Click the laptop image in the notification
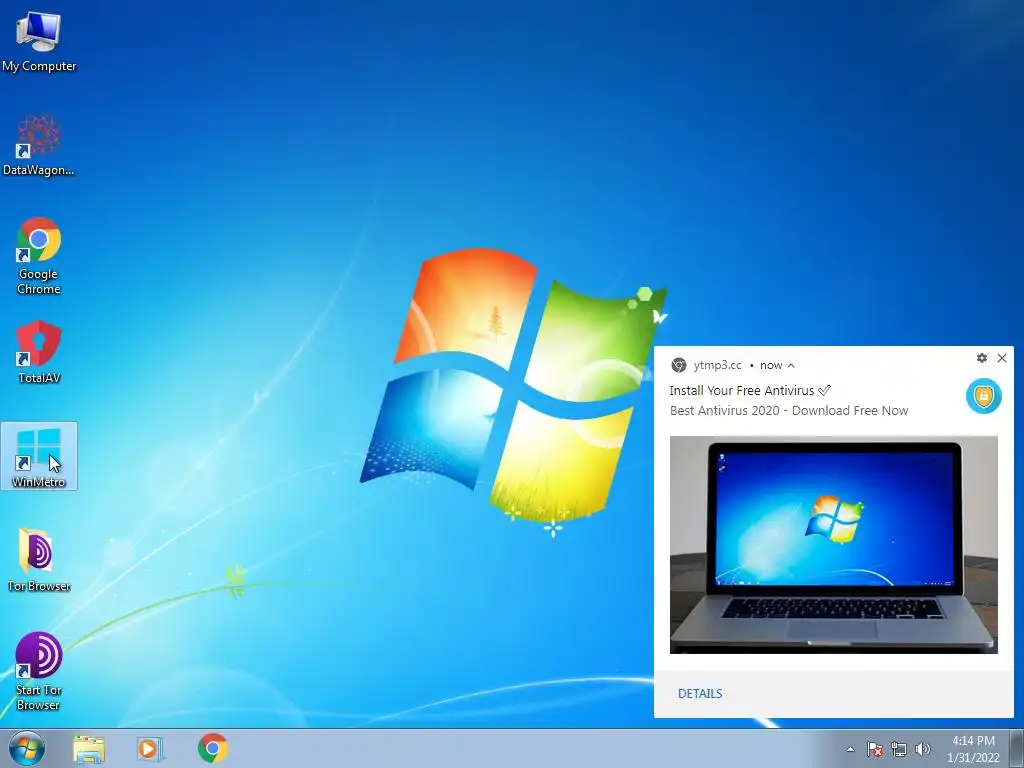The height and width of the screenshot is (768, 1024). (x=833, y=545)
